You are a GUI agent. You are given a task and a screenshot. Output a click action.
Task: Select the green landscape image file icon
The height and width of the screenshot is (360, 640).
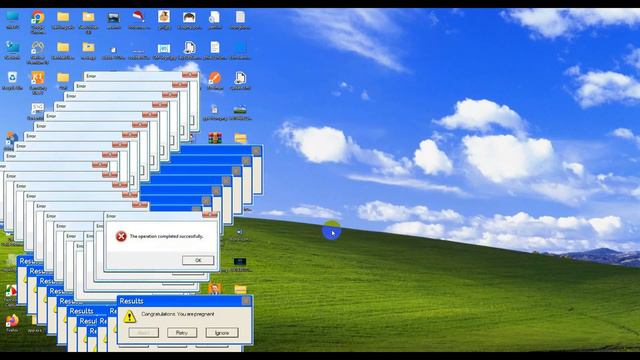pyautogui.click(x=240, y=109)
